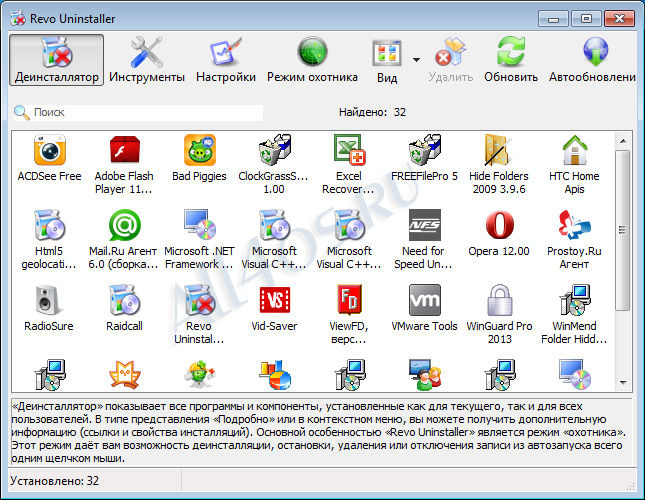Close the Revo Uninstaller window
645x500 pixels.
619,19
